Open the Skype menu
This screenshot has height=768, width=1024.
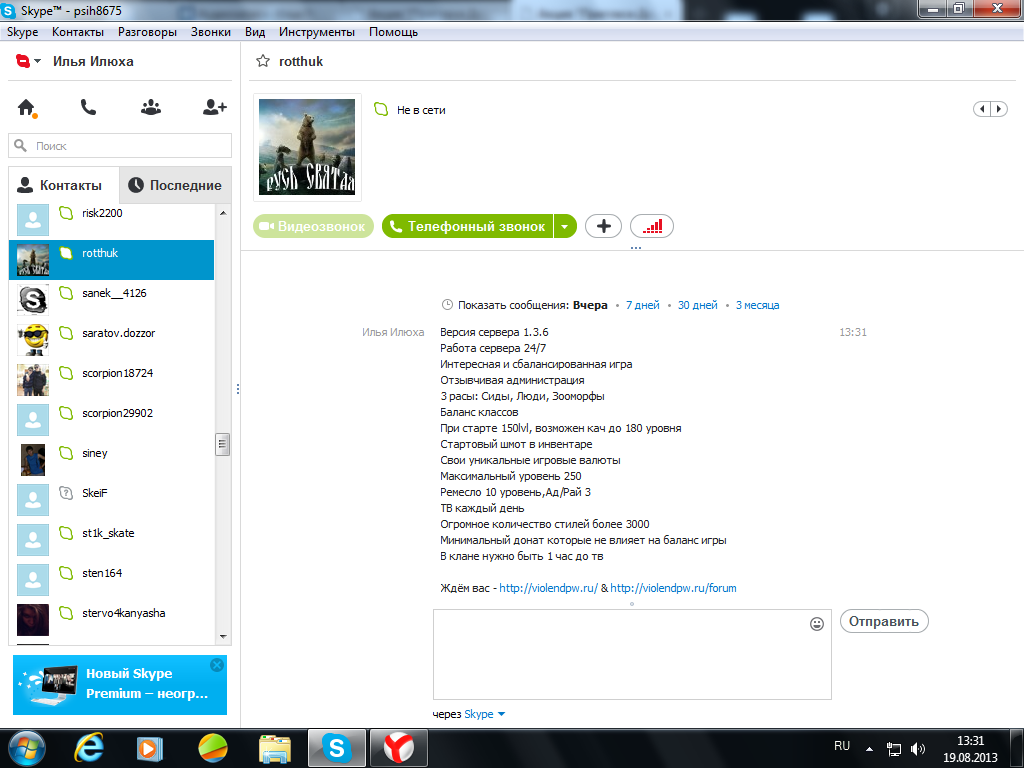[x=23, y=32]
